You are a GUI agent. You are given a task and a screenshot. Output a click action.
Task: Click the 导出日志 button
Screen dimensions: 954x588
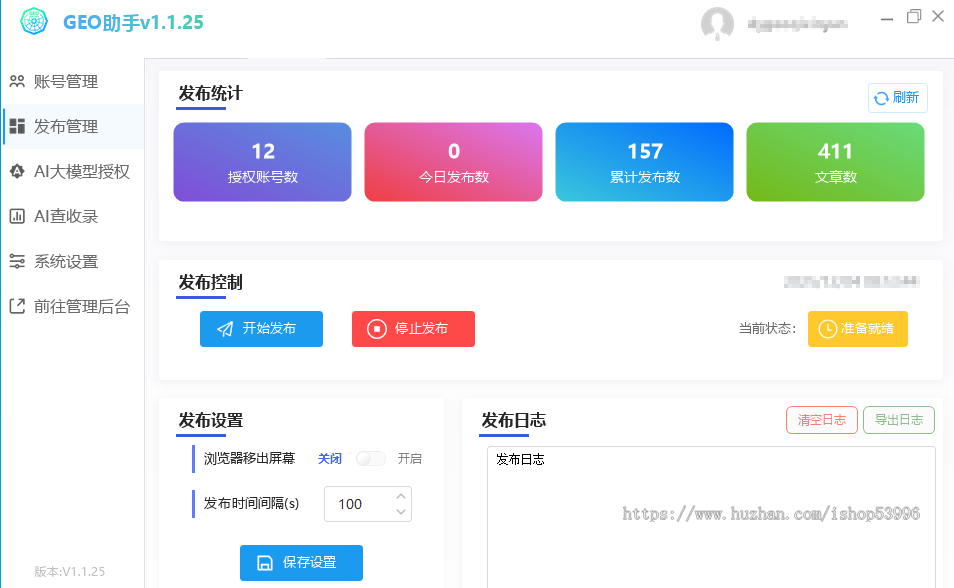tap(898, 420)
